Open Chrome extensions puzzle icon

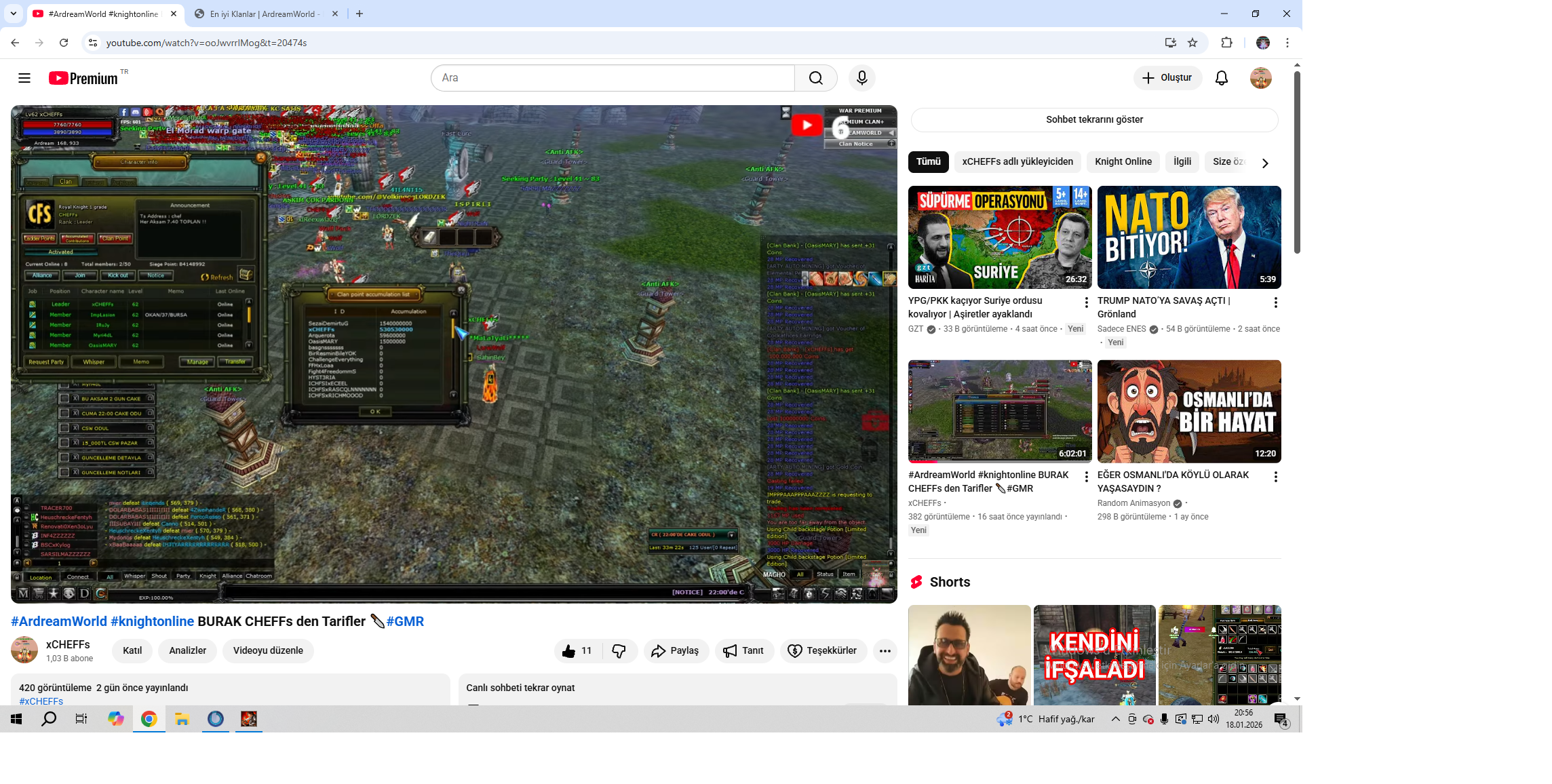[1226, 43]
